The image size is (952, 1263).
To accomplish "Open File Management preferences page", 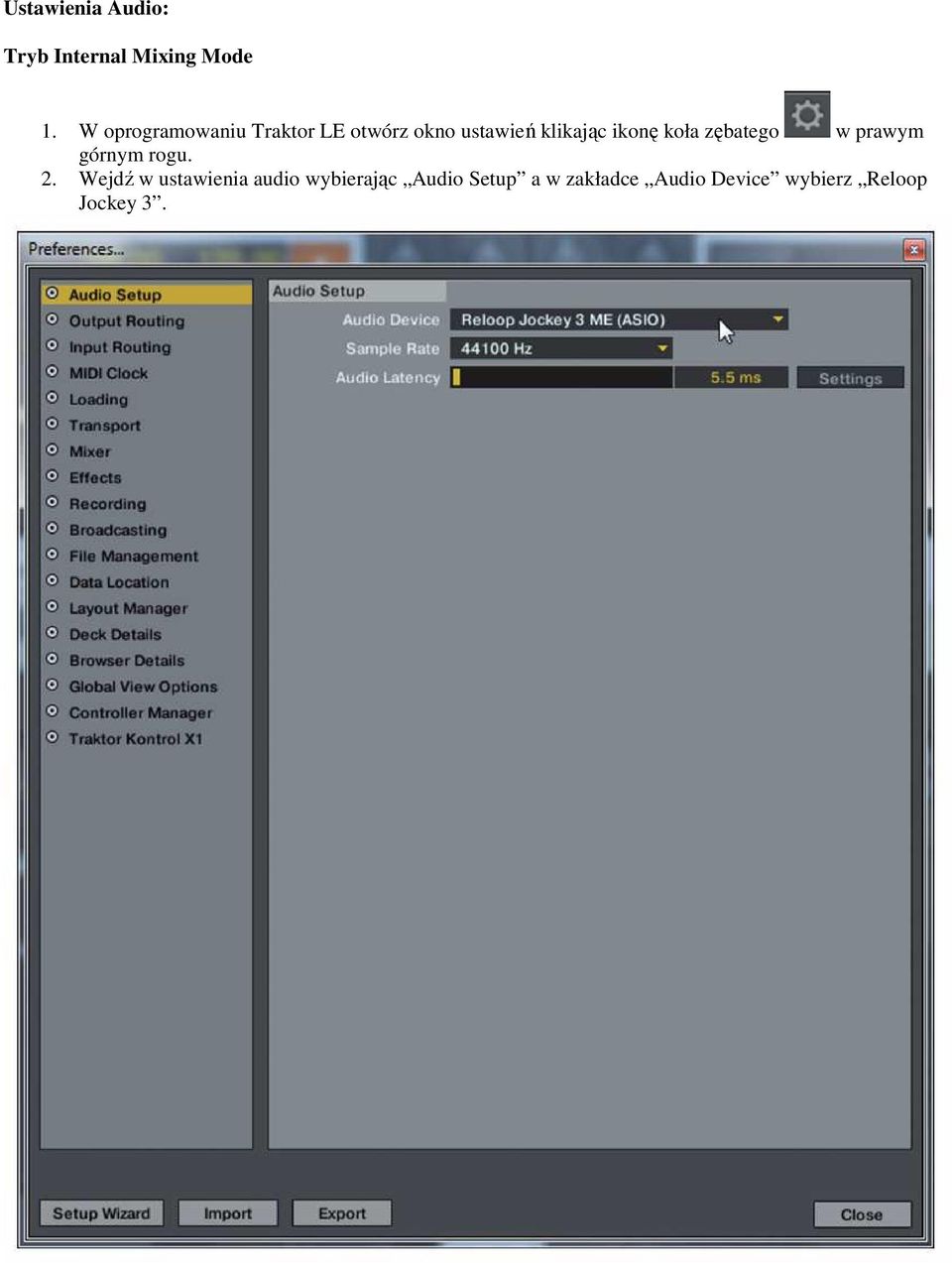I will (x=133, y=557).
